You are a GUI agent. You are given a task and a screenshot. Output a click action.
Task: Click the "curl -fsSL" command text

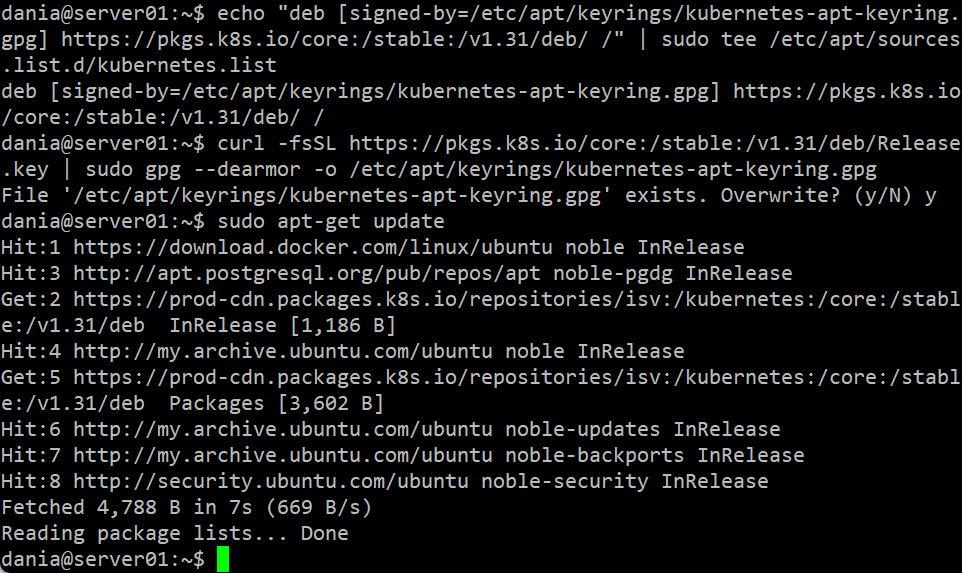point(276,143)
